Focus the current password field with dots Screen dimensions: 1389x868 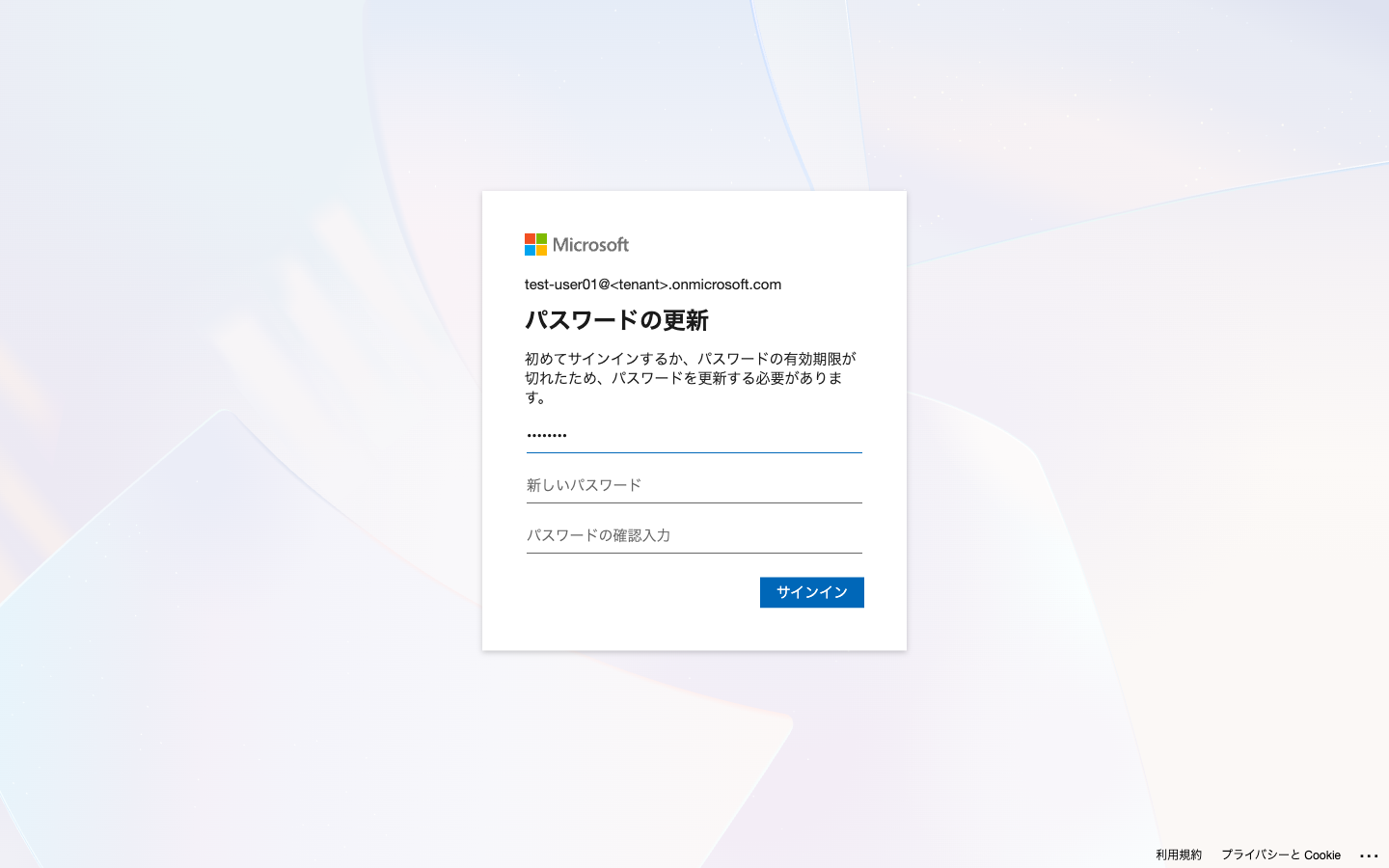click(x=694, y=436)
